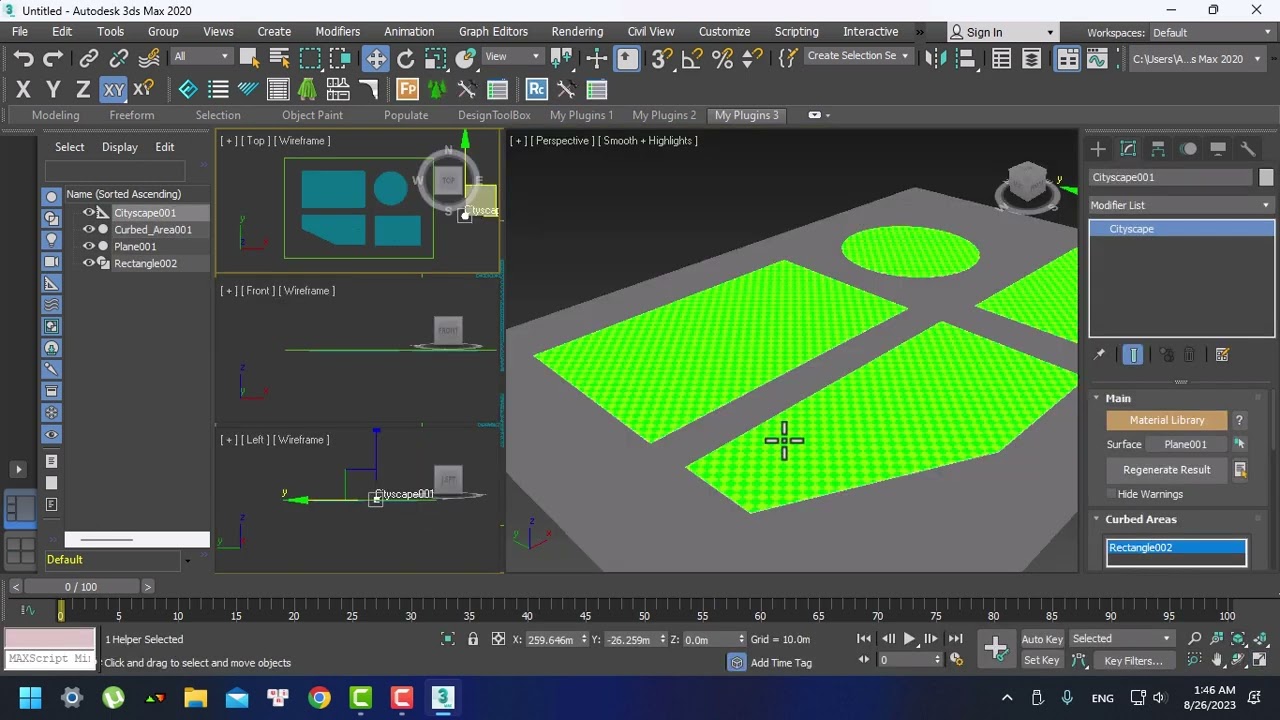This screenshot has width=1280, height=720.
Task: Toggle the selection lock padlock
Action: [473, 639]
